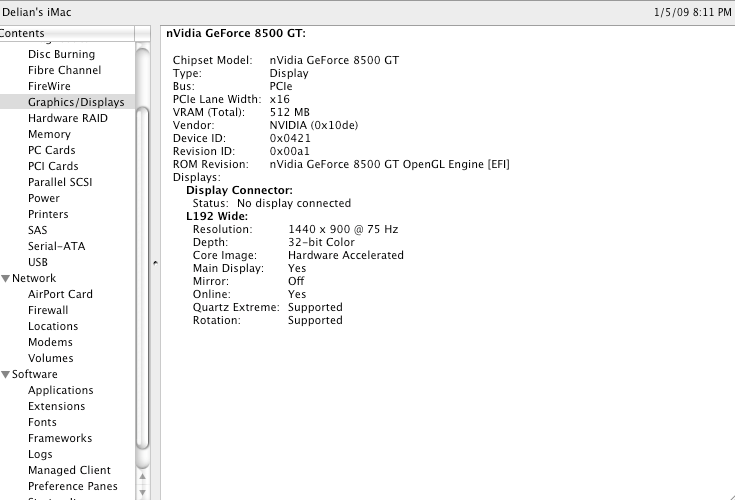Click the Device ID value 0x0421
This screenshot has width=735, height=500.
pos(290,138)
